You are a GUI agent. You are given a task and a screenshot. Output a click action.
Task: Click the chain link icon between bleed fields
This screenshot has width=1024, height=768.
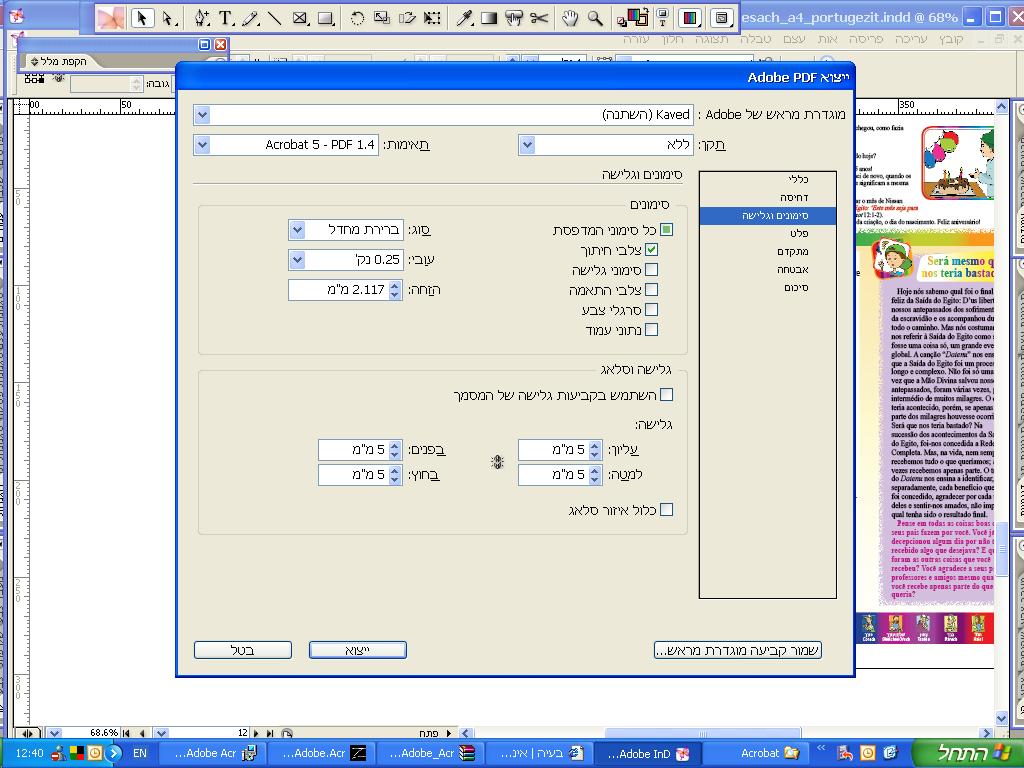(497, 462)
